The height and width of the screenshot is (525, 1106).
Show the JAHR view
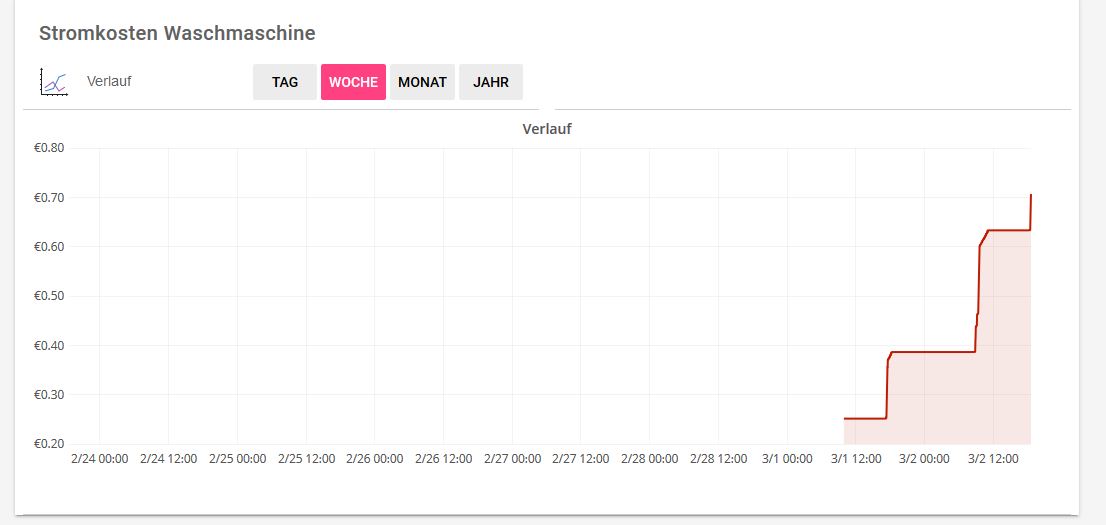click(491, 82)
